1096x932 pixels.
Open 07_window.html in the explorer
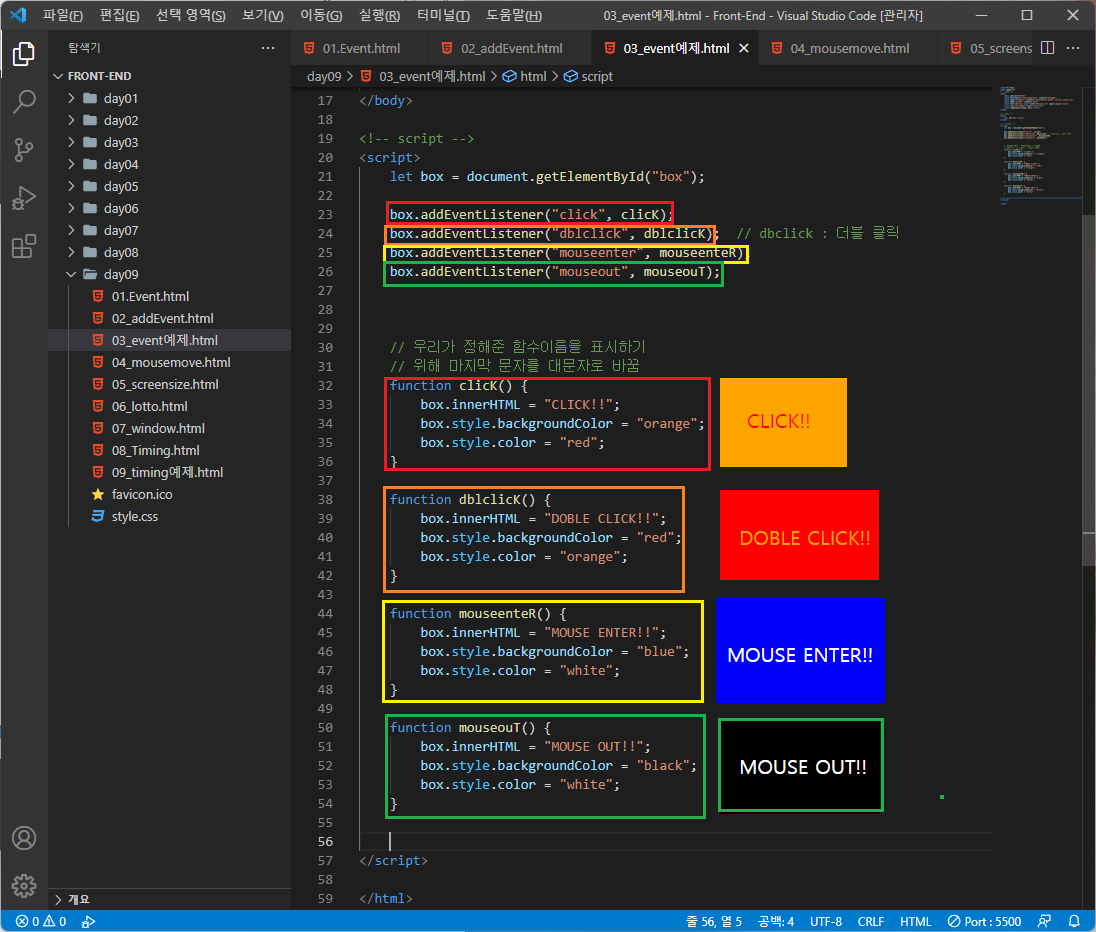click(158, 429)
